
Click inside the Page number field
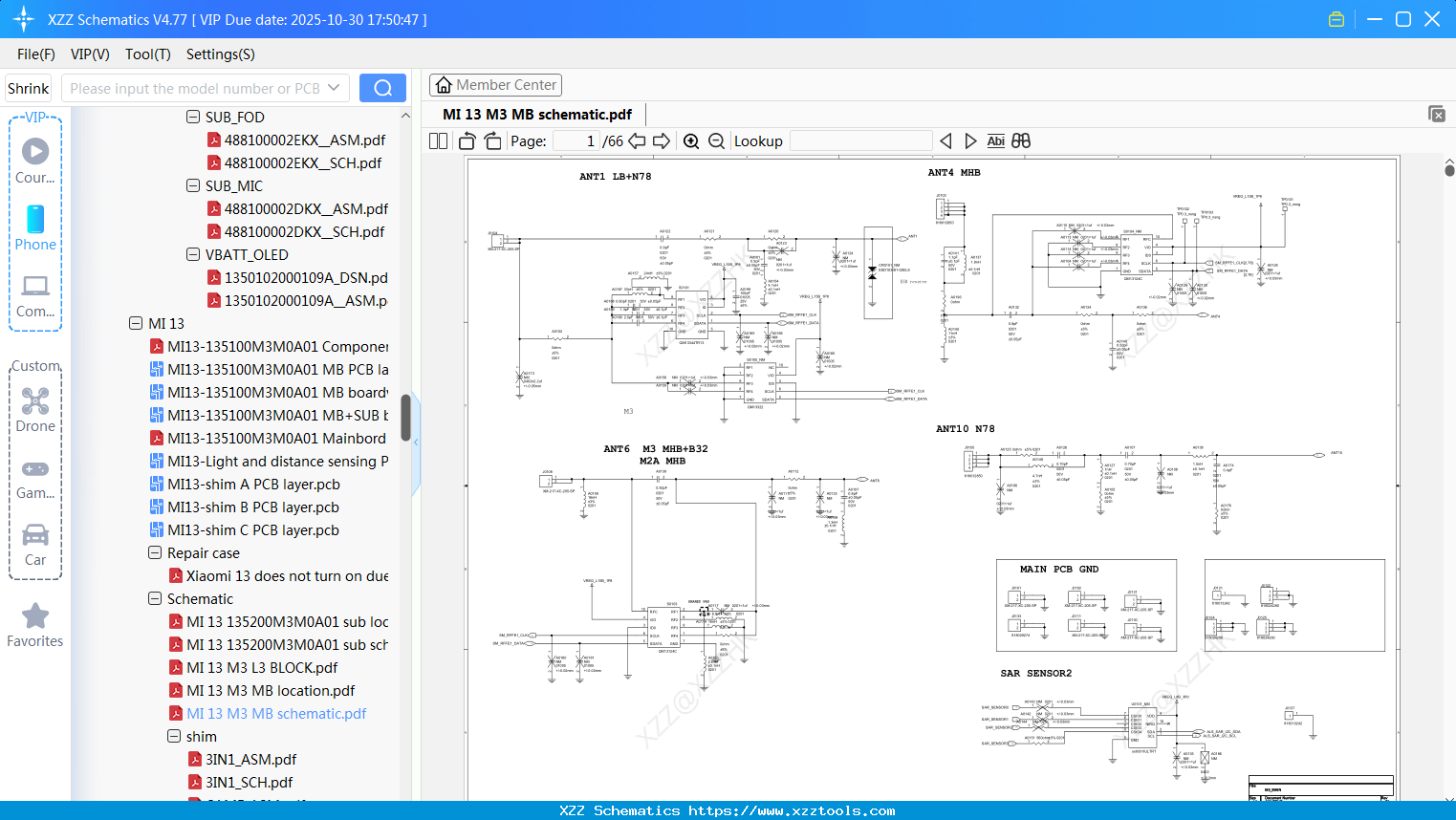pyautogui.click(x=574, y=140)
